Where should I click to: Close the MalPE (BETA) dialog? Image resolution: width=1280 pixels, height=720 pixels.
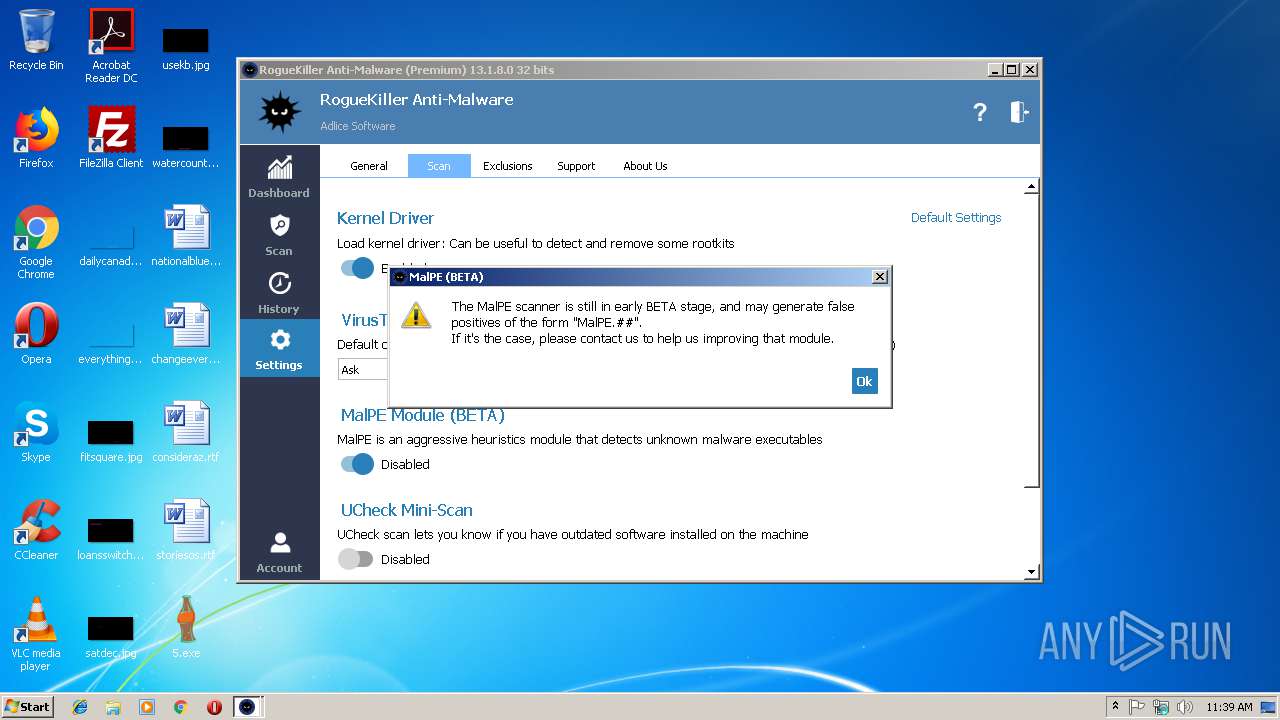click(880, 277)
